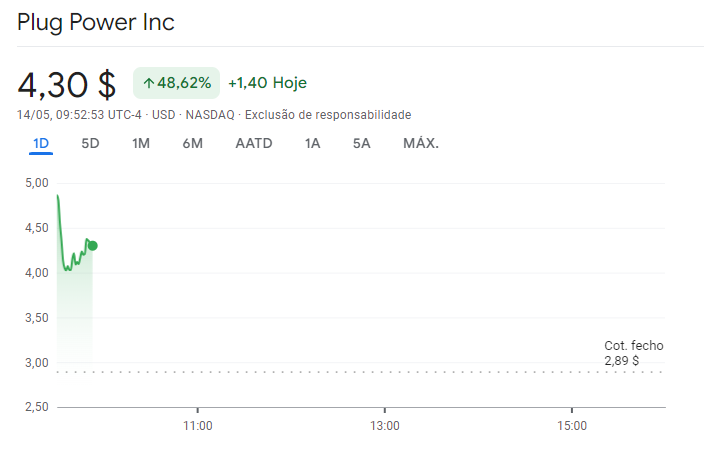
Task: Click the Cot. fecho 2,89 $ label
Action: [x=634, y=353]
